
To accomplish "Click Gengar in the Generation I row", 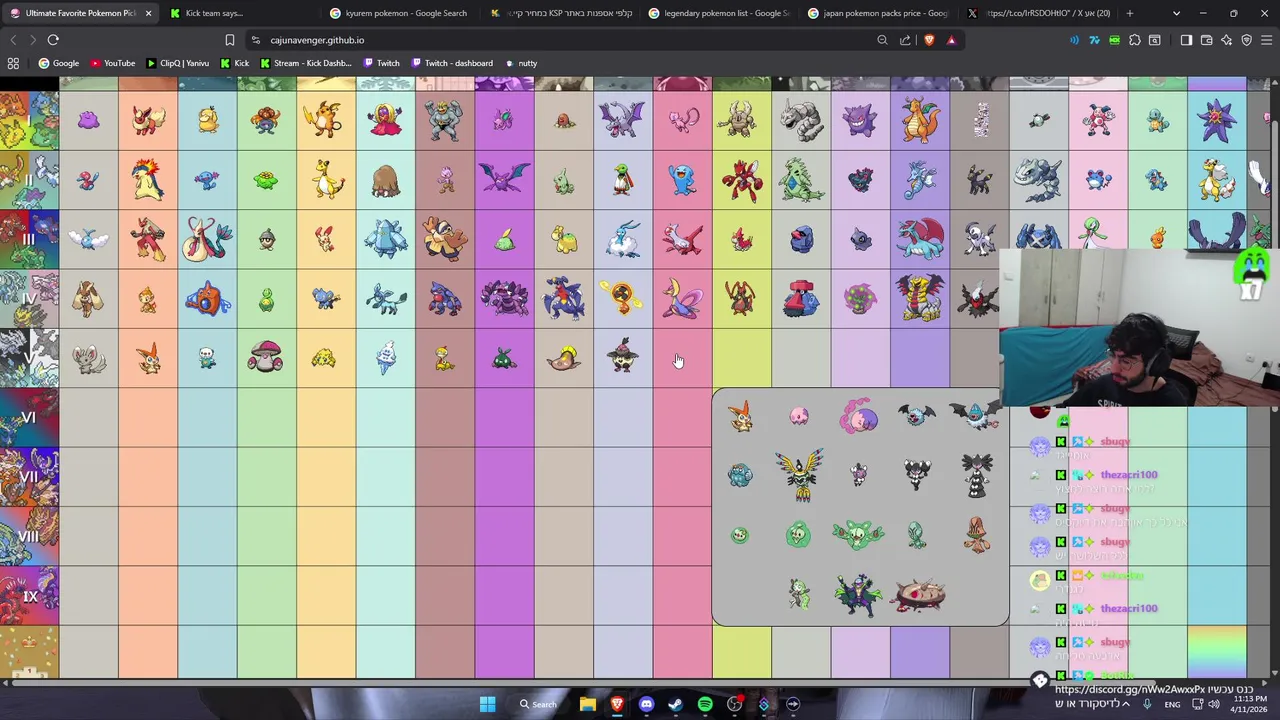I will tap(861, 121).
